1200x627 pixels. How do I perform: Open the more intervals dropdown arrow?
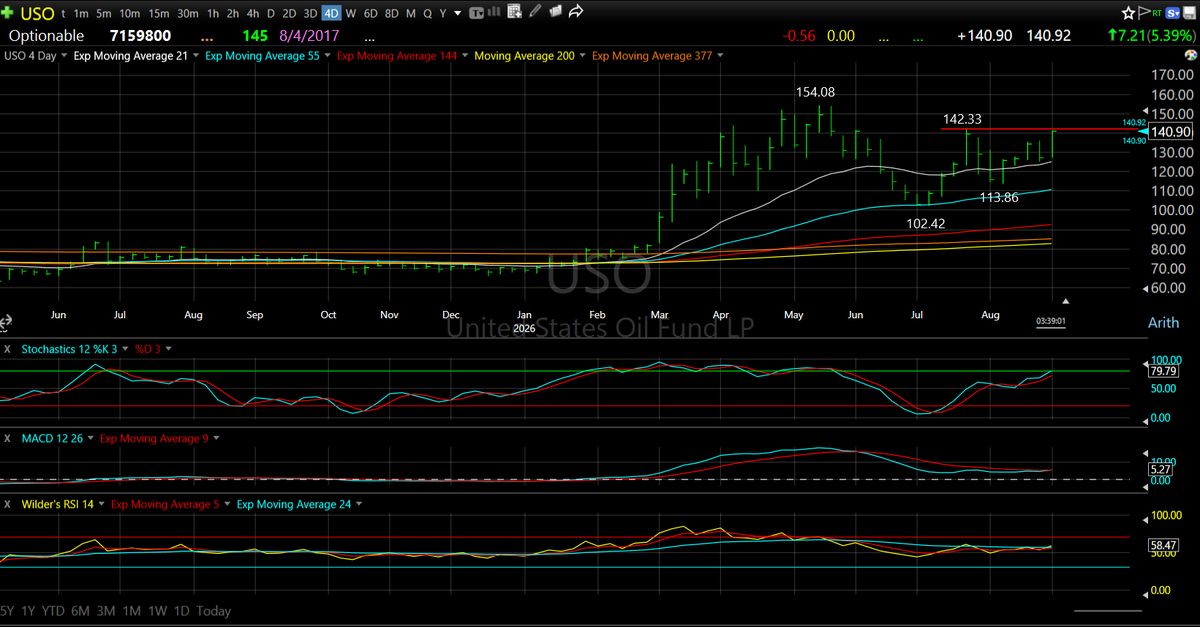(x=458, y=13)
